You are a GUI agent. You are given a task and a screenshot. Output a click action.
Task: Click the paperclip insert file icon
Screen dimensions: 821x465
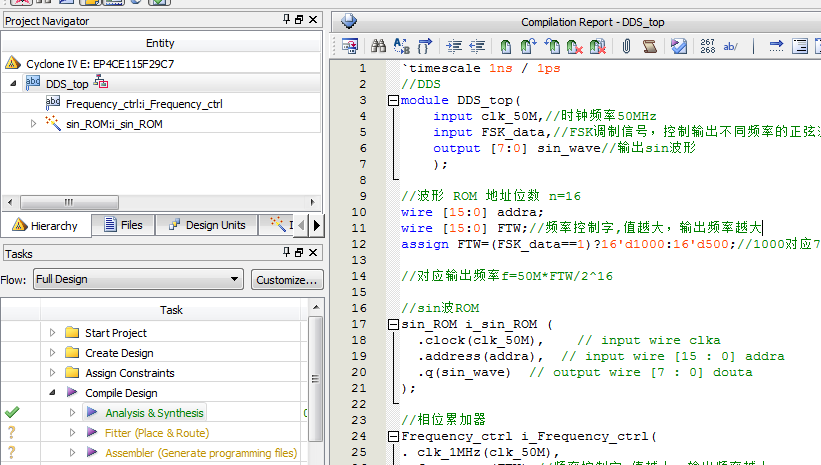click(x=626, y=47)
